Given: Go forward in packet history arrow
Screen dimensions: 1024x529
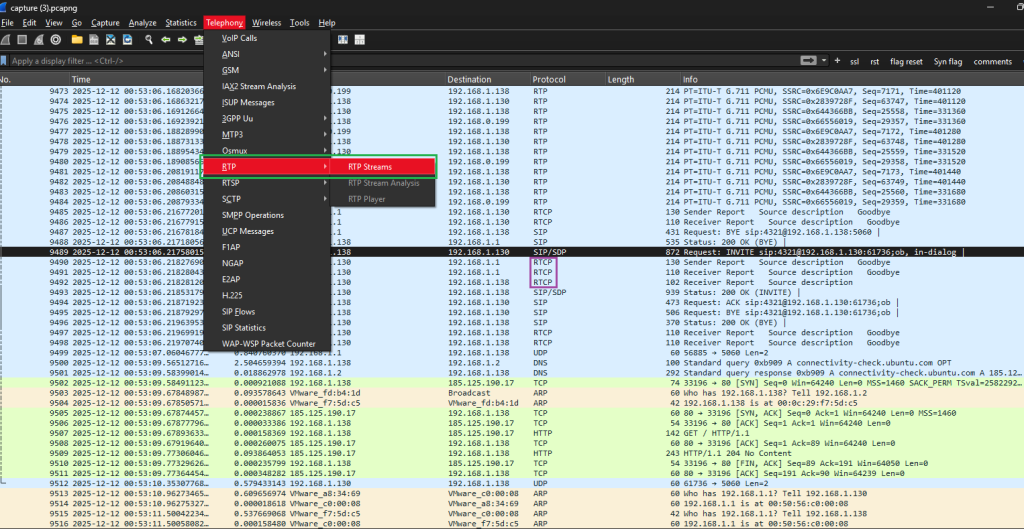Looking at the screenshot, I should tap(183, 40).
